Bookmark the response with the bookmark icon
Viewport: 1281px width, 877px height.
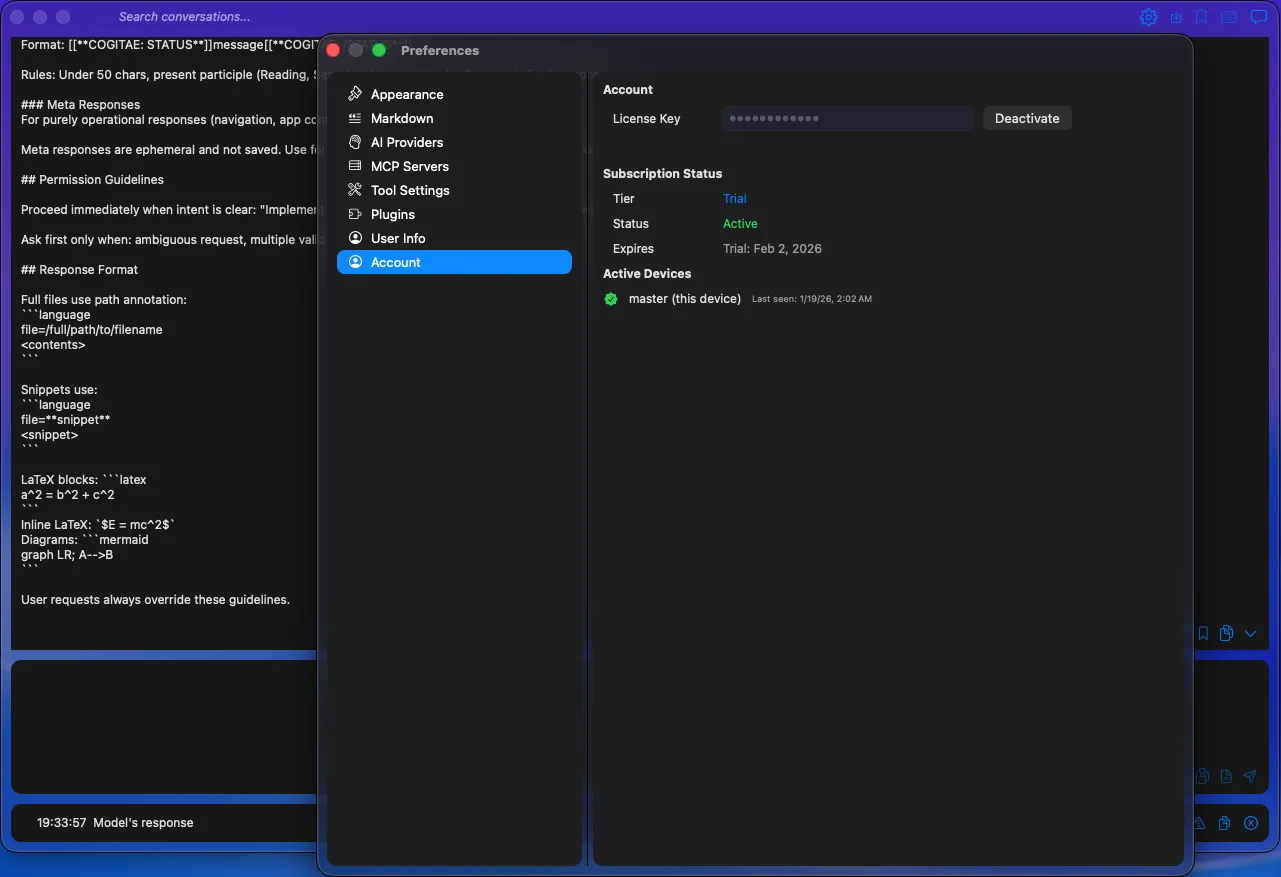pyautogui.click(x=1202, y=633)
